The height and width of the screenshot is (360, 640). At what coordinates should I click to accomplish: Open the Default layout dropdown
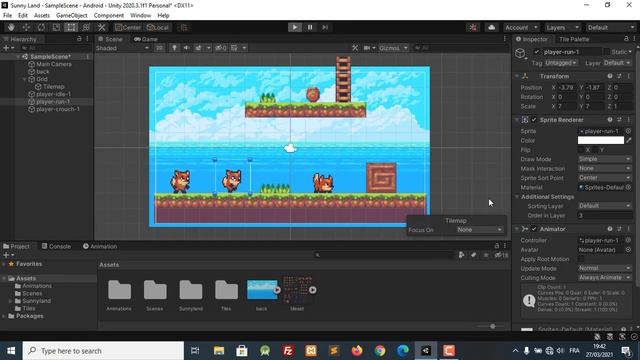[610, 27]
